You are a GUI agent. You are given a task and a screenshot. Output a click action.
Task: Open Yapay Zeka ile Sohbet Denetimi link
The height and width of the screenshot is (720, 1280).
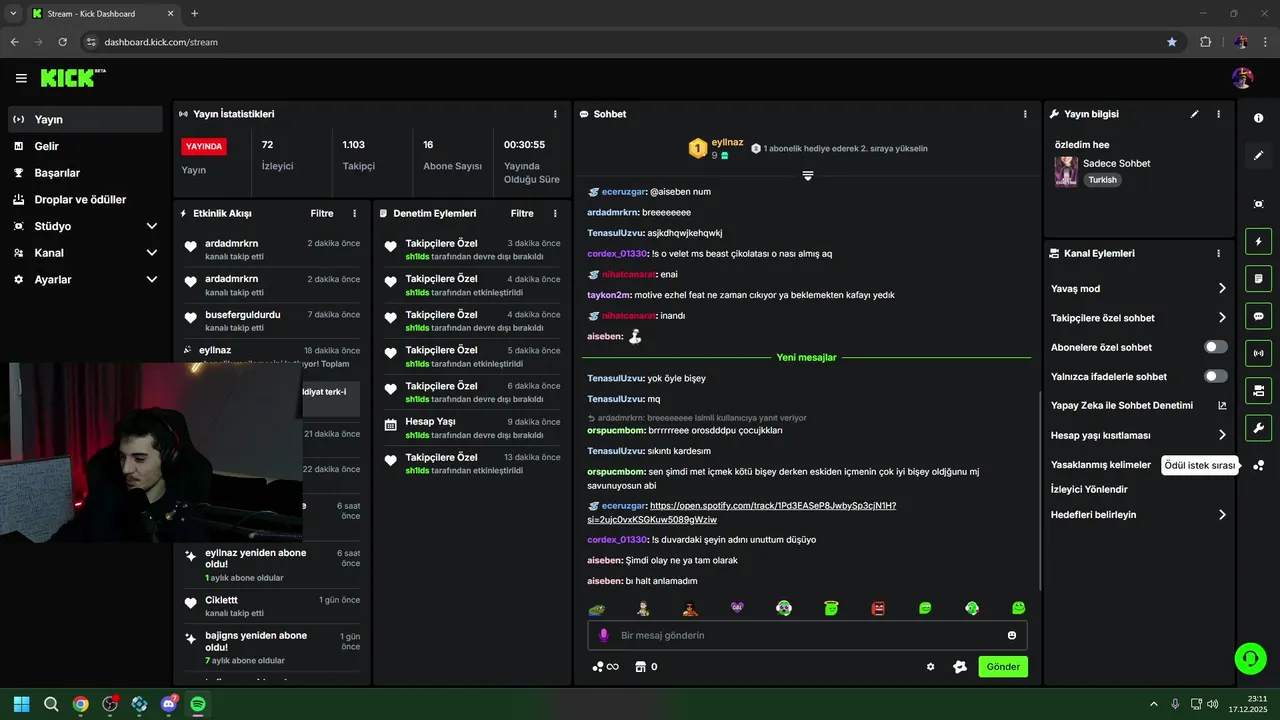tap(1138, 406)
